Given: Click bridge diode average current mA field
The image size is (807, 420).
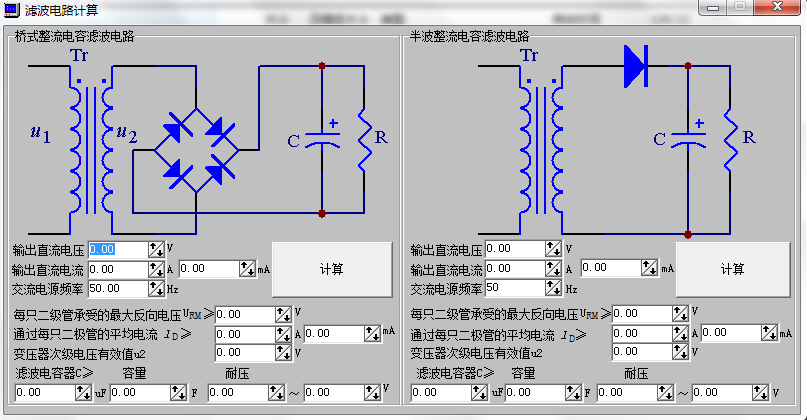Looking at the screenshot, I should coord(334,334).
